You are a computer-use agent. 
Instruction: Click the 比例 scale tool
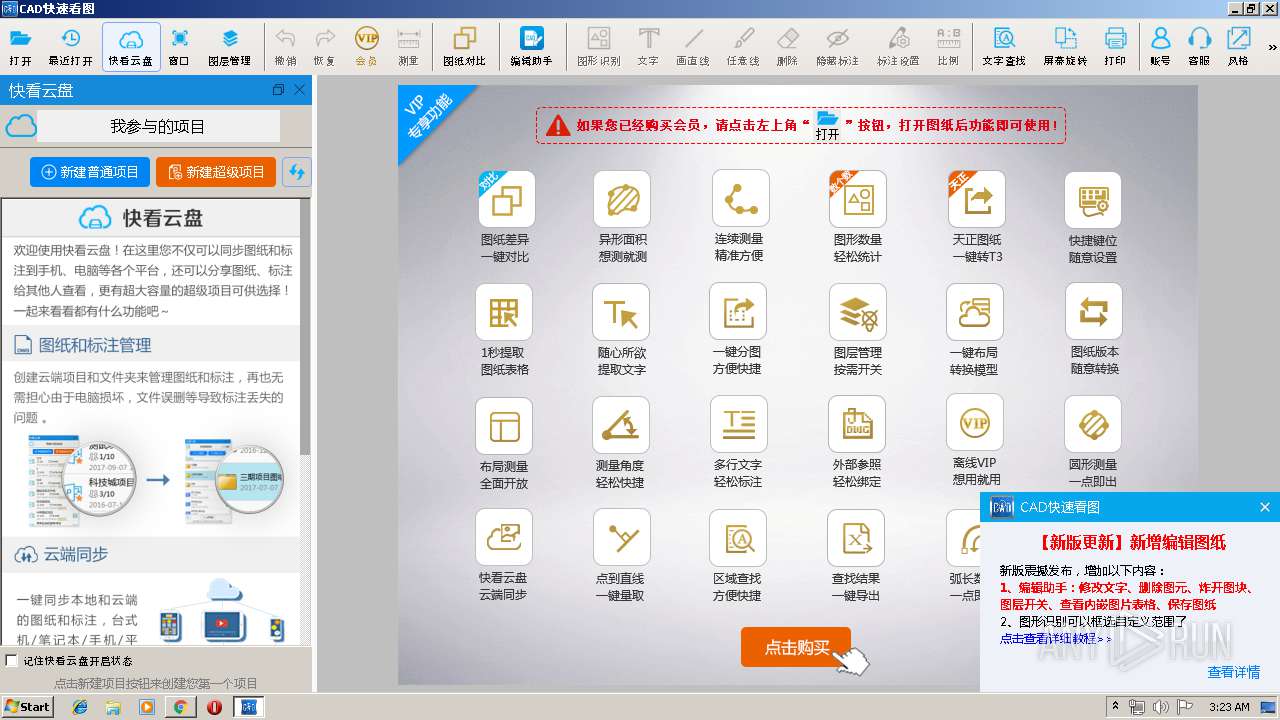tap(948, 46)
